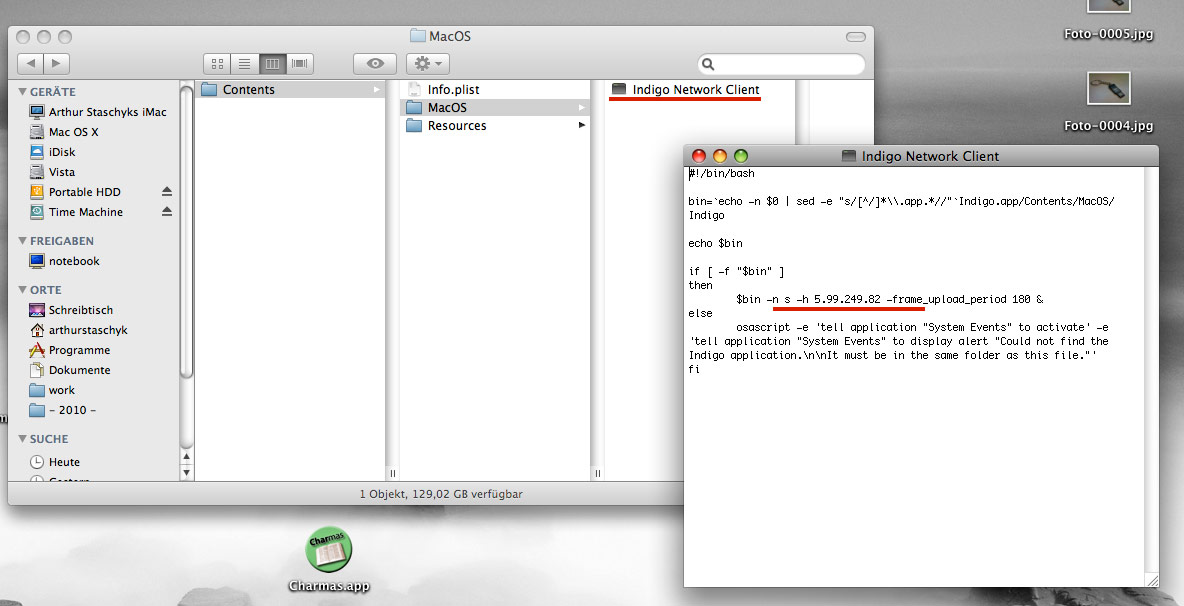Image resolution: width=1184 pixels, height=606 pixels.
Task: Select Mac OS X drive in sidebar
Action: (x=64, y=132)
